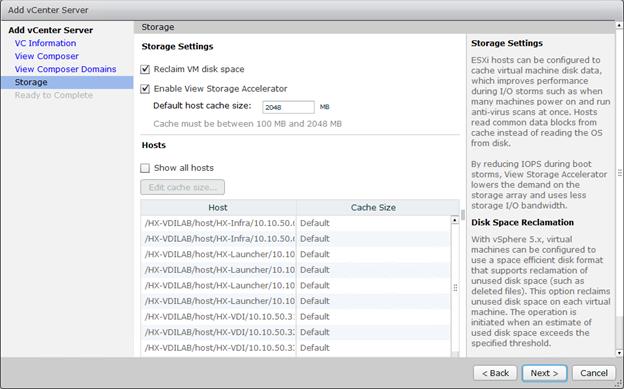624x389 pixels.
Task: Go to the View Composer step
Action: [x=47, y=56]
